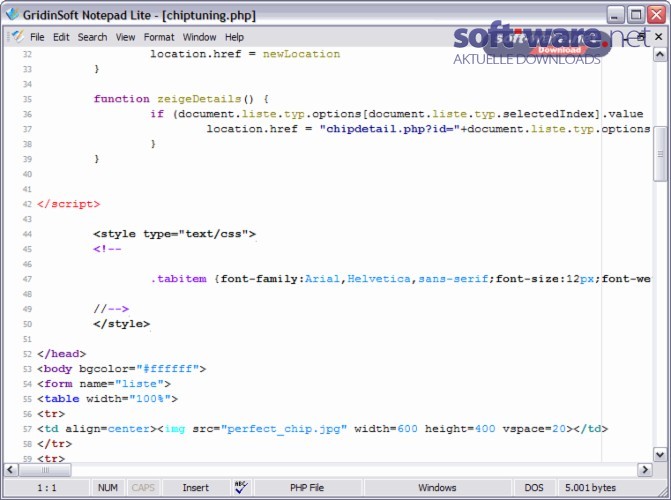Click the horizontal scrollbar thumb
The width and height of the screenshot is (671, 500).
tap(45, 470)
